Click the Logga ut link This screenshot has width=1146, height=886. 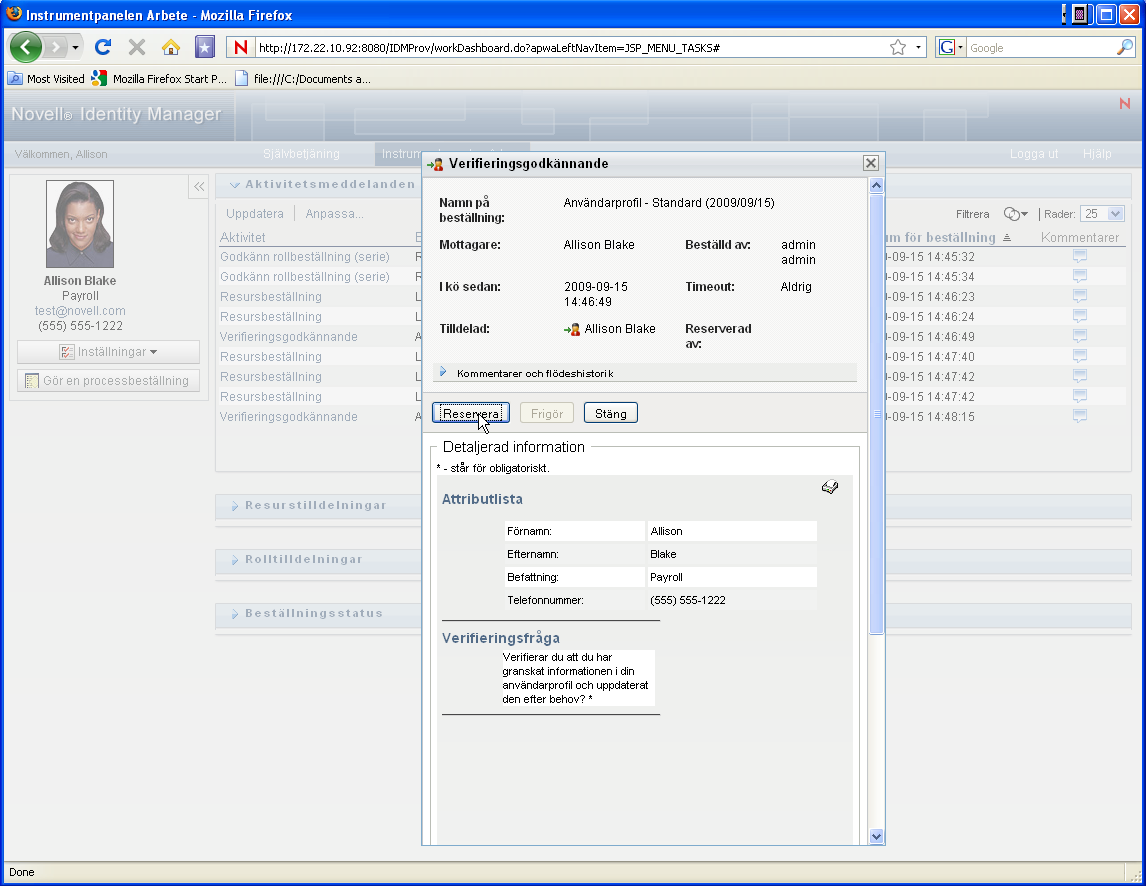[x=1033, y=154]
